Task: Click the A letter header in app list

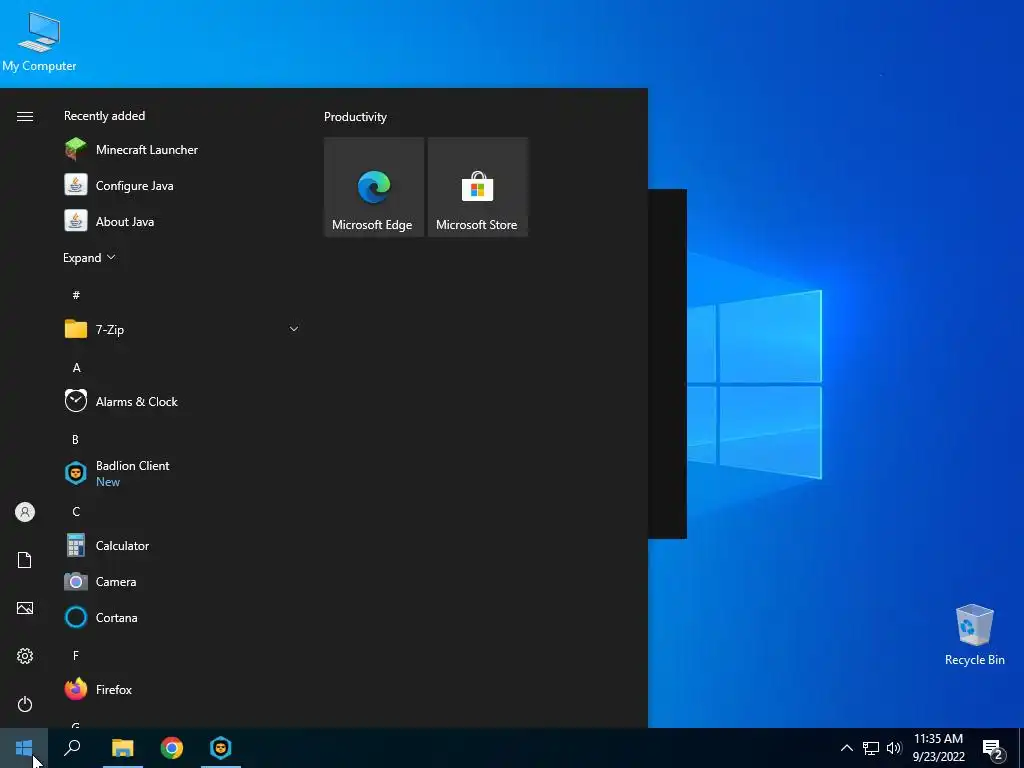Action: pyautogui.click(x=76, y=368)
